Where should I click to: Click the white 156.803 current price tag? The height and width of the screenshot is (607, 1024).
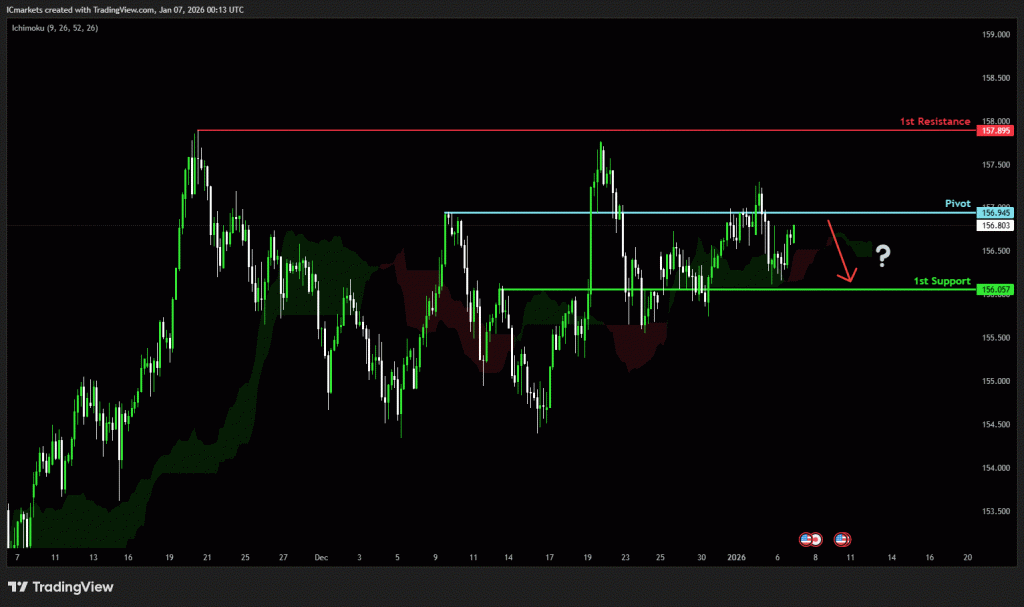(x=997, y=226)
